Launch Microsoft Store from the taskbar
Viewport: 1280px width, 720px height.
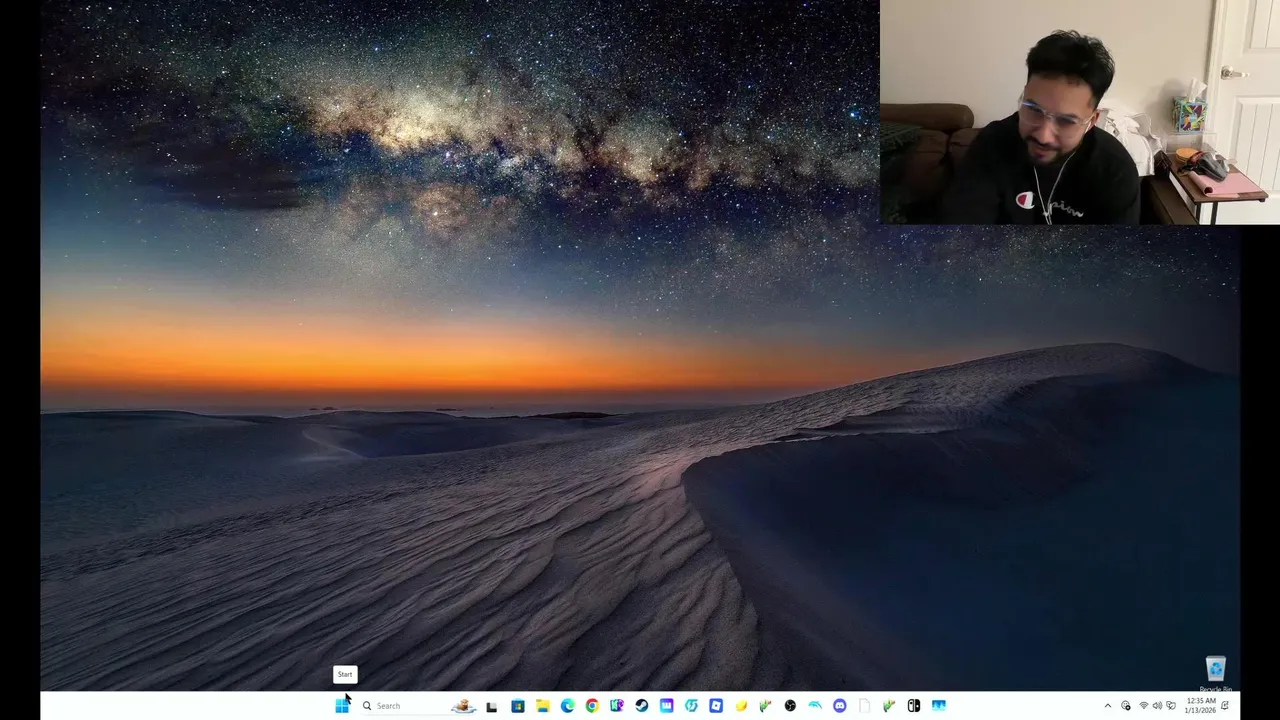pyautogui.click(x=518, y=706)
